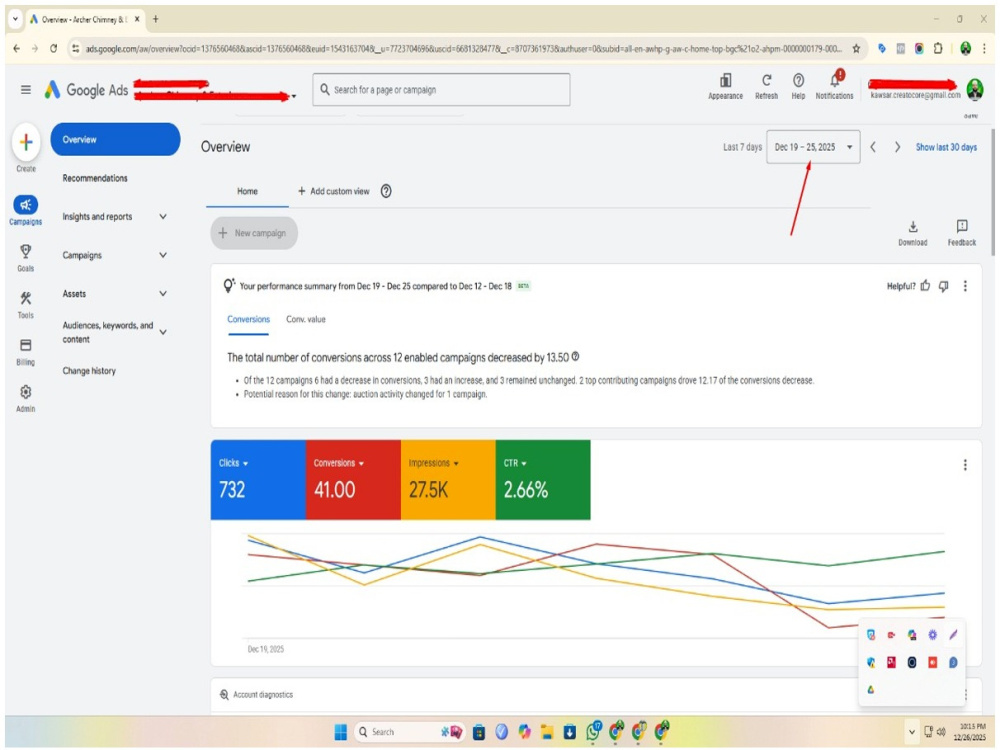Click the help icon beside Add custom view
Screen dimensions: 1000x750
point(386,191)
